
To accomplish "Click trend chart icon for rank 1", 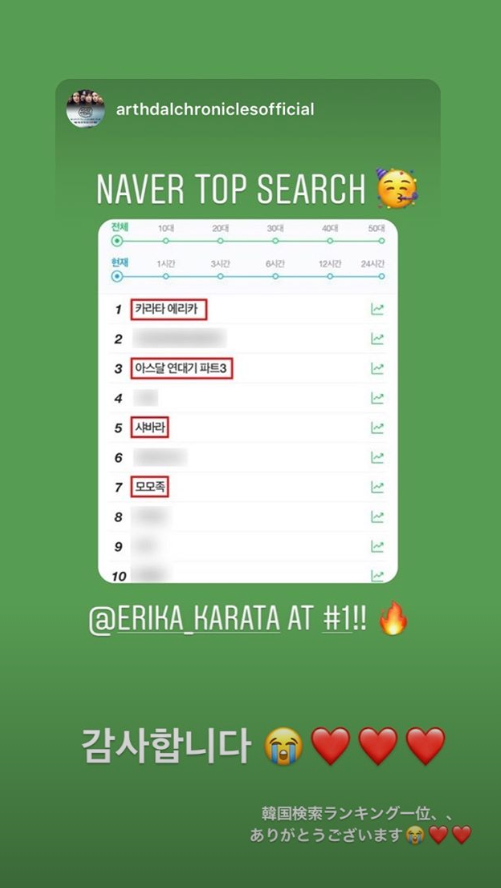I will pos(377,309).
